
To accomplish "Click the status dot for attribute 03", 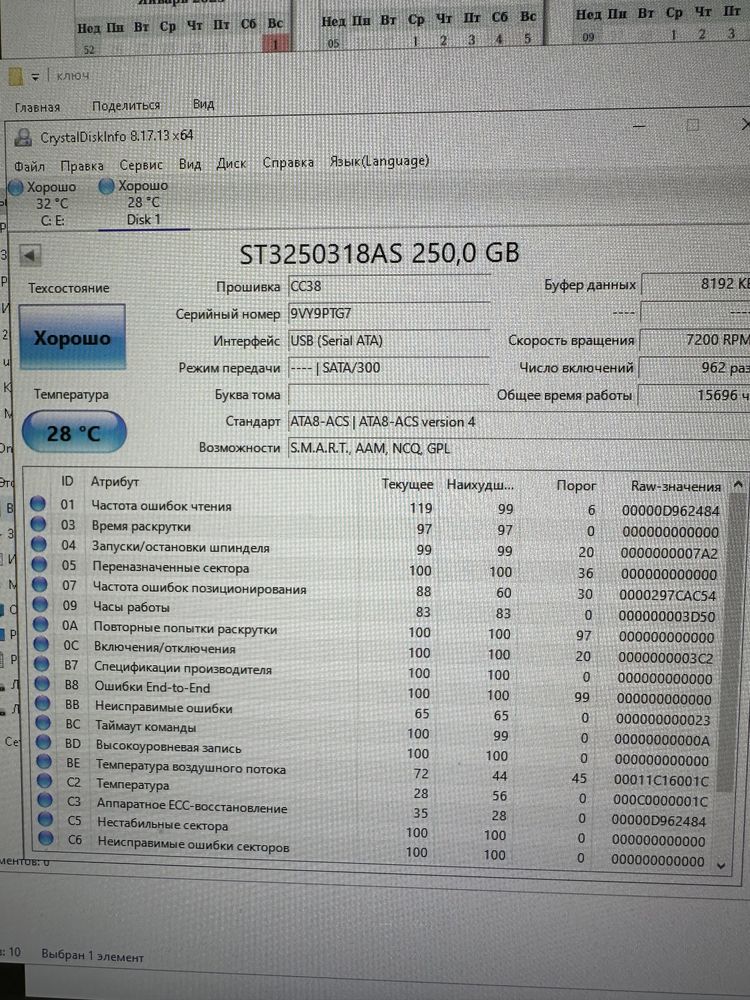I will (x=38, y=524).
